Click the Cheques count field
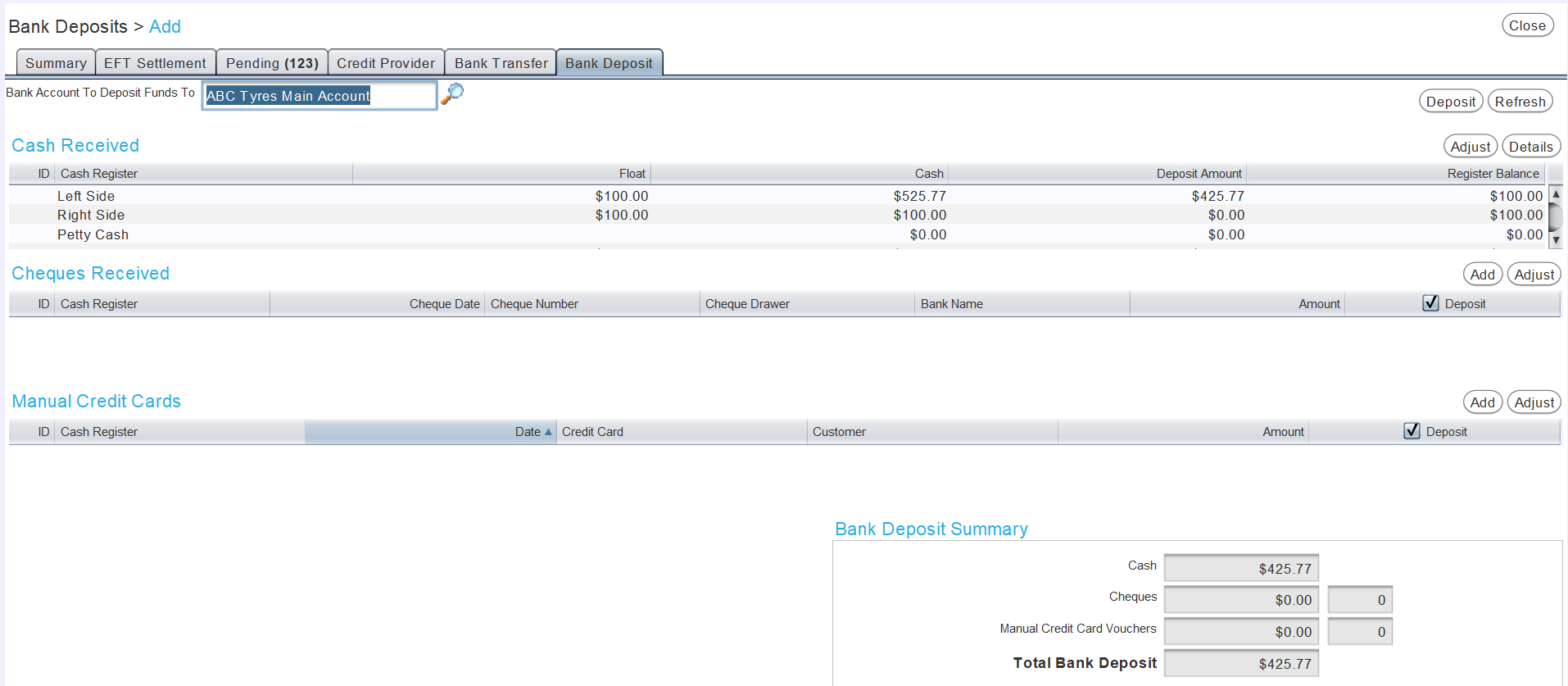Screen dimensions: 1568x686 click(1360, 600)
